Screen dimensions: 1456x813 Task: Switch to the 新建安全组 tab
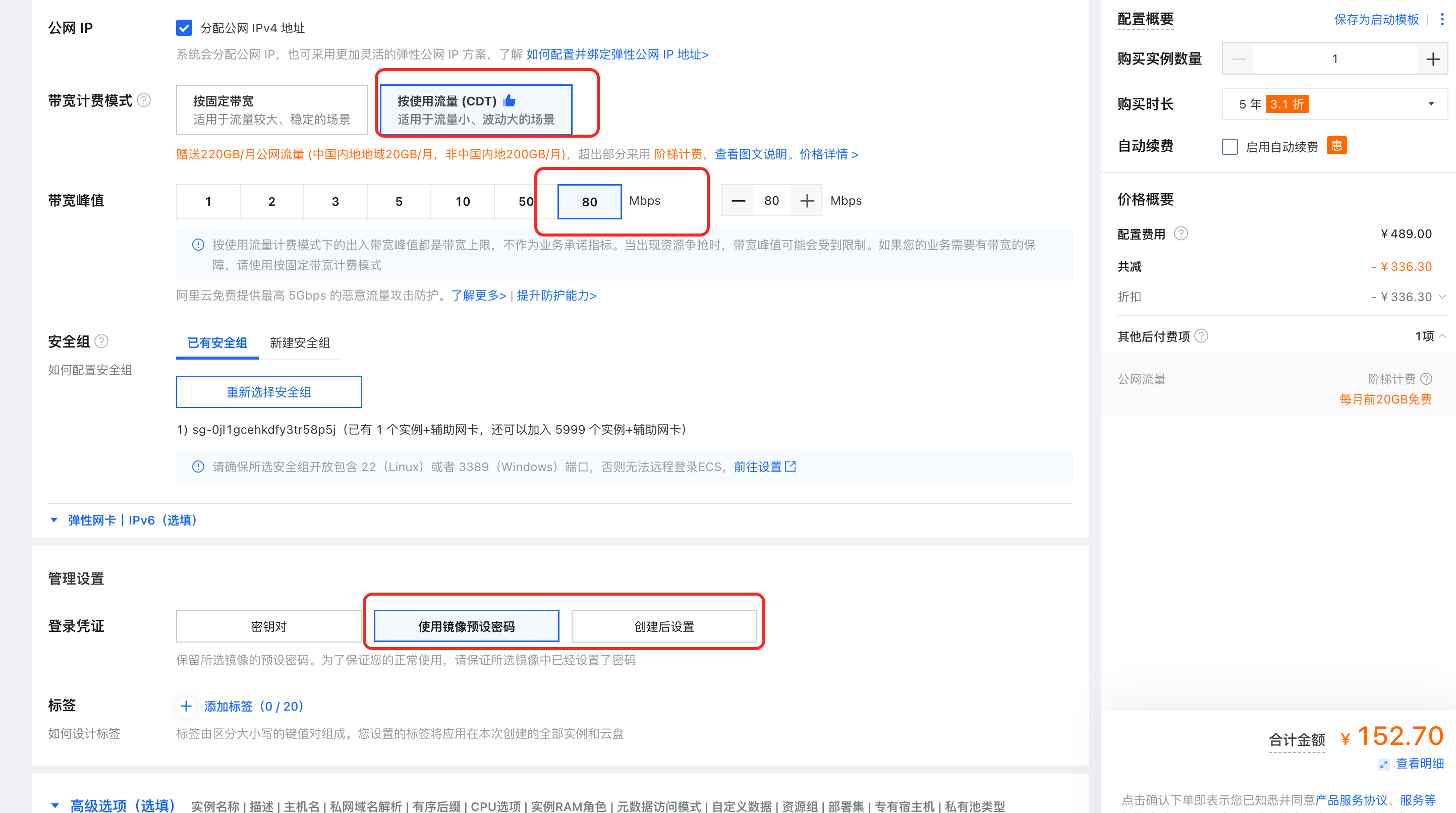pos(300,342)
